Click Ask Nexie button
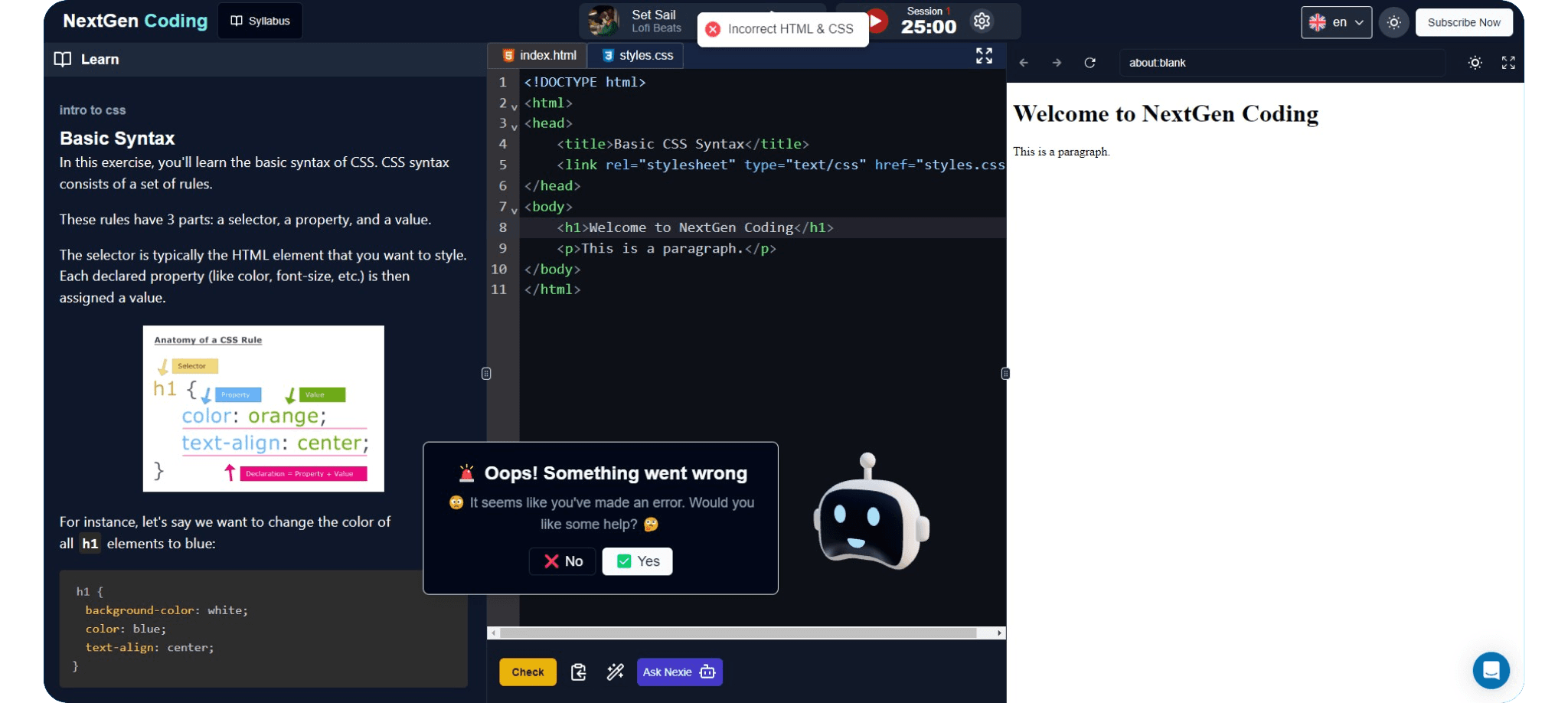The width and height of the screenshot is (1568, 703). (680, 672)
